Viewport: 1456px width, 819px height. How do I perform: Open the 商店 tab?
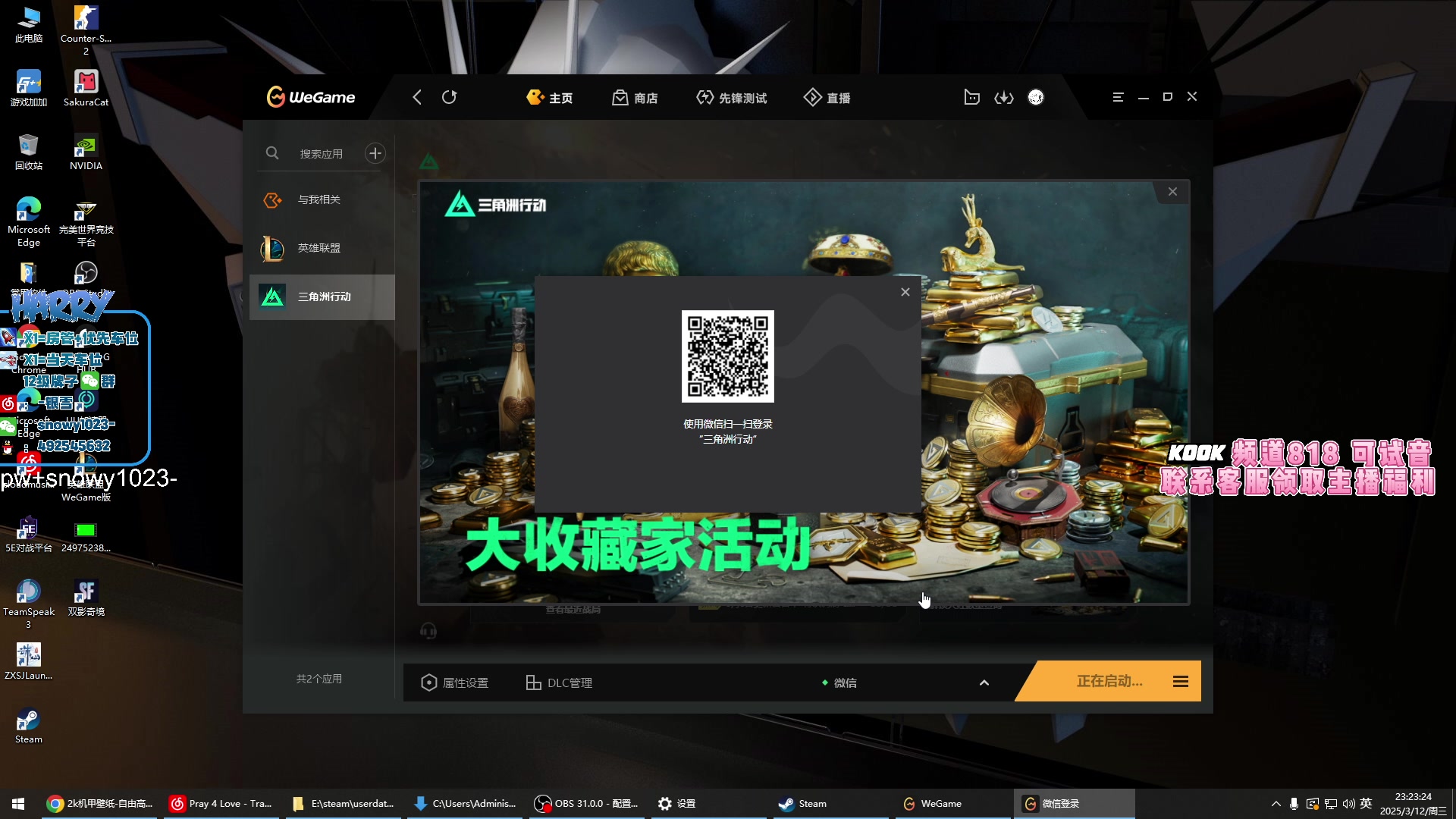point(635,98)
